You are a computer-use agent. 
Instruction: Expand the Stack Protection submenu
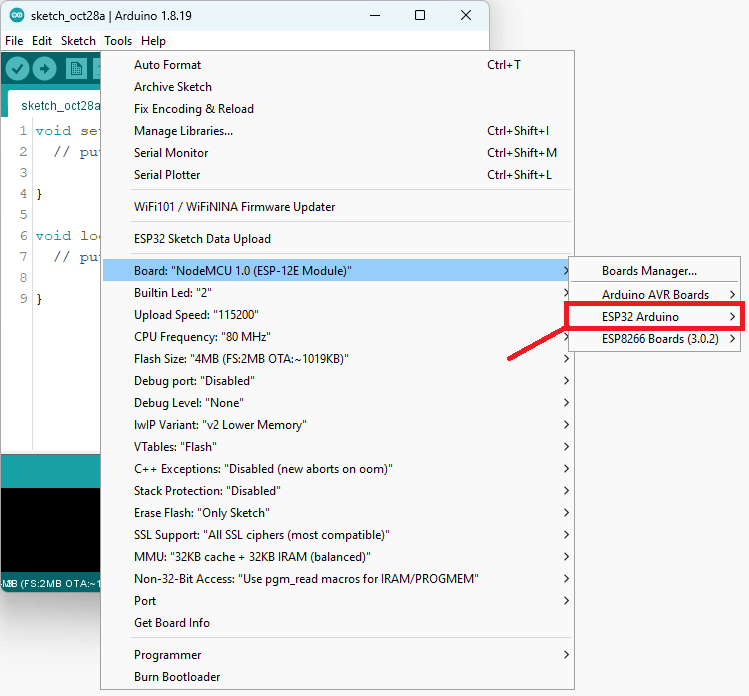coord(337,490)
